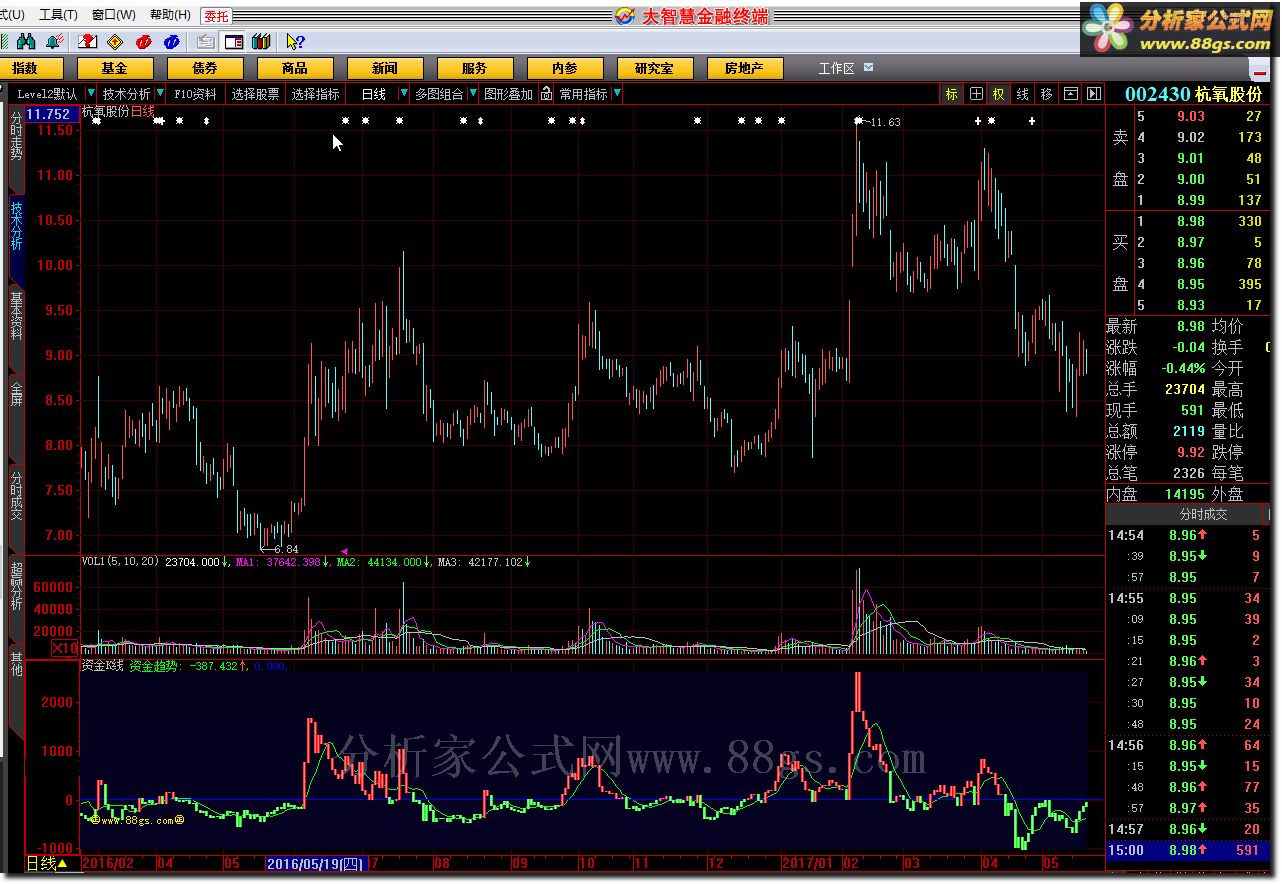This screenshot has width=1282, height=884.
Task: Click the grey notepad toolbar icon
Action: coord(205,41)
